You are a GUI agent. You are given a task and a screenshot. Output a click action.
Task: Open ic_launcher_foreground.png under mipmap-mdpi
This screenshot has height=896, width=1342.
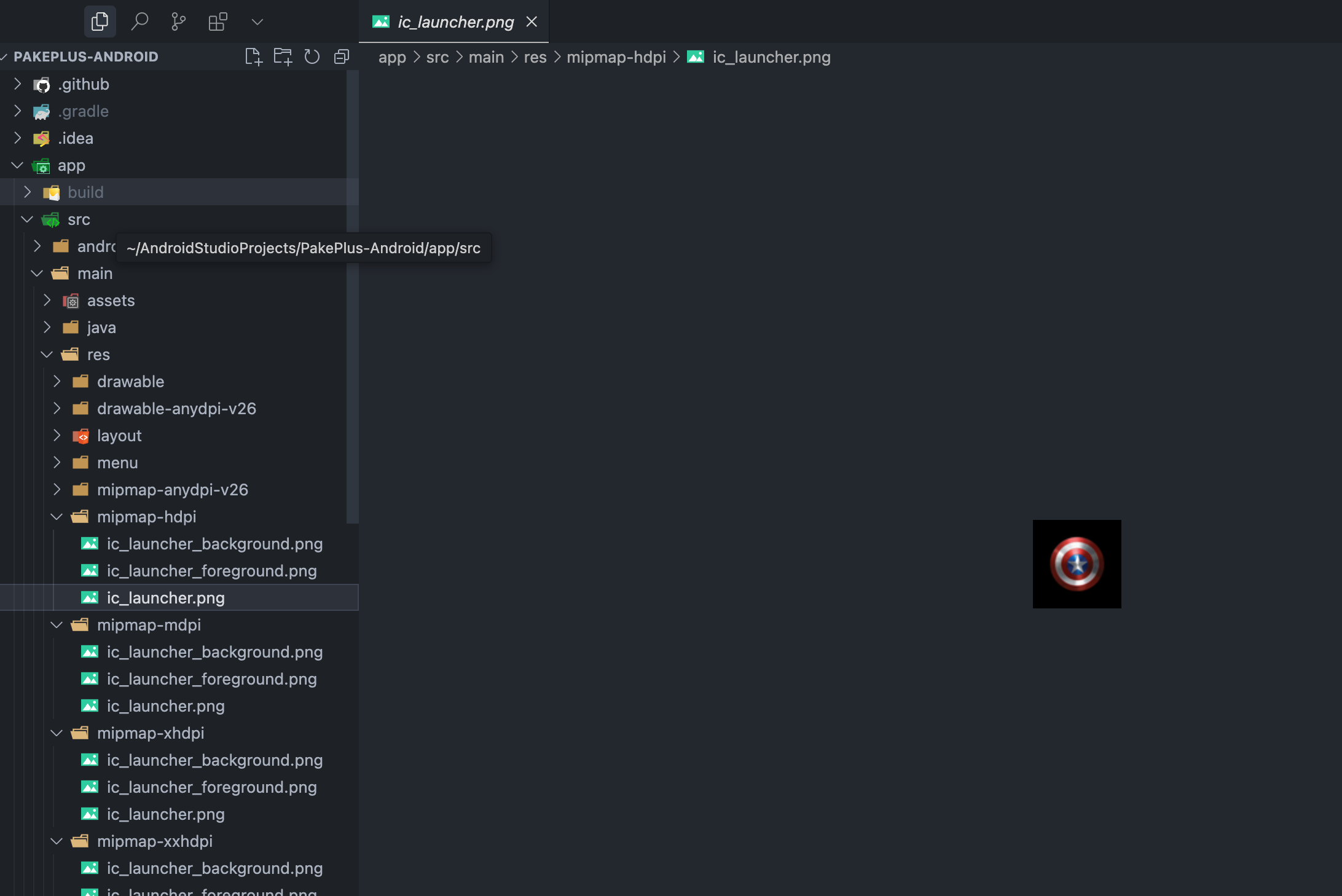point(211,679)
